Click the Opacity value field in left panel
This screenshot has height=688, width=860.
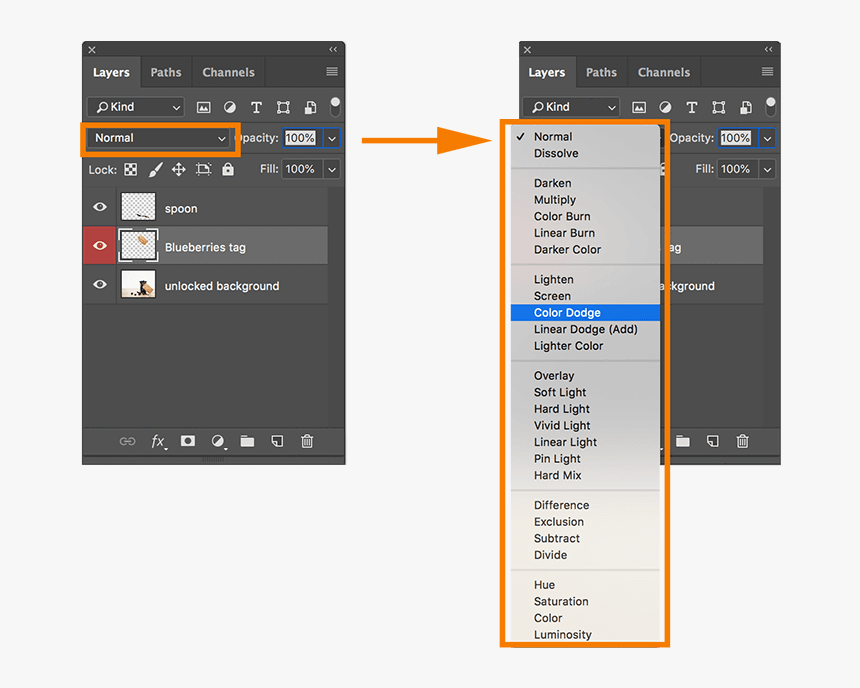point(300,138)
